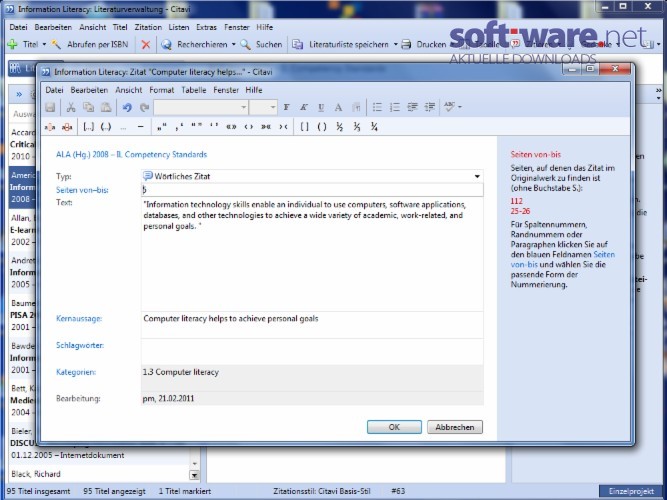Toggle bold formatting (F)
Viewport: 667px width, 500px height.
point(286,107)
